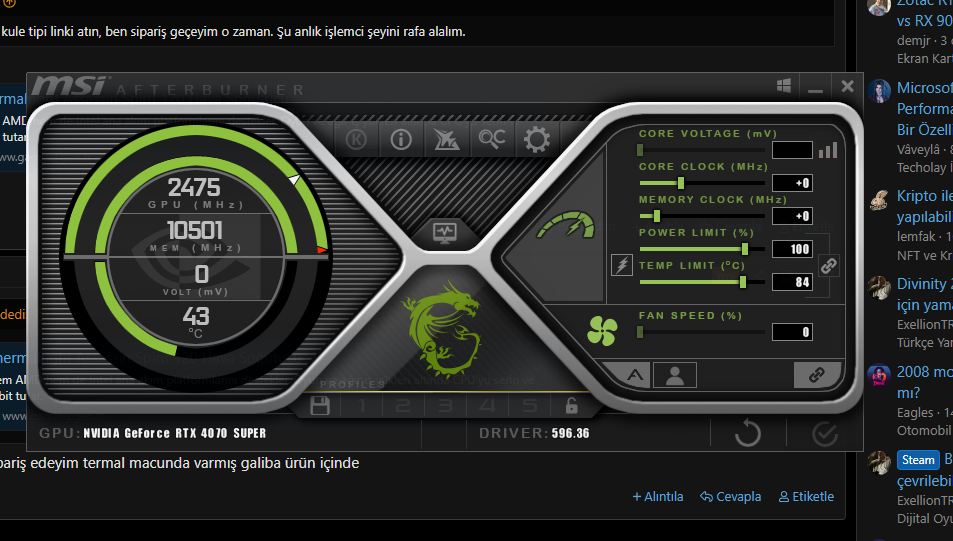
Task: Apply settings with checkmark icon
Action: [x=825, y=433]
